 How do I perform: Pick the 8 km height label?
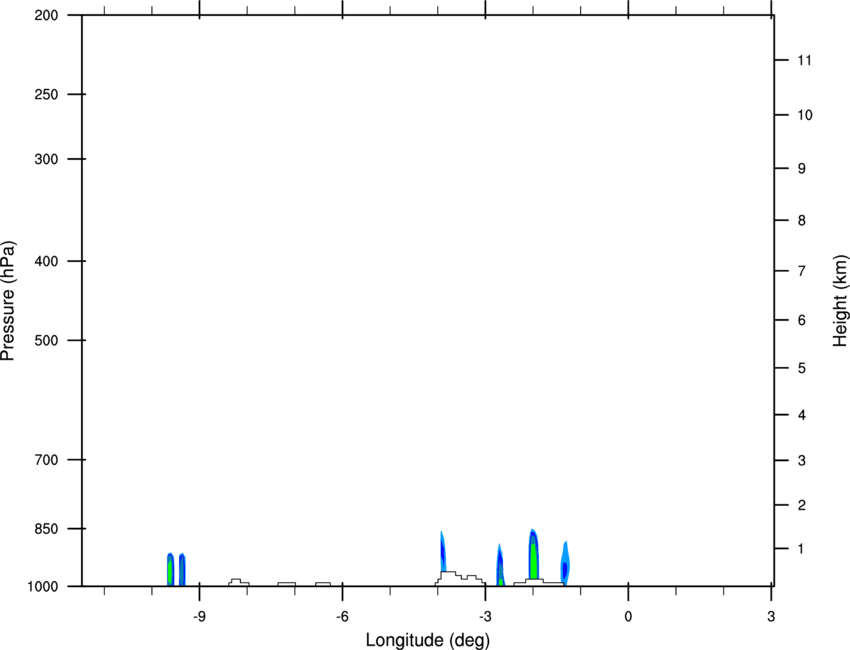(x=802, y=220)
